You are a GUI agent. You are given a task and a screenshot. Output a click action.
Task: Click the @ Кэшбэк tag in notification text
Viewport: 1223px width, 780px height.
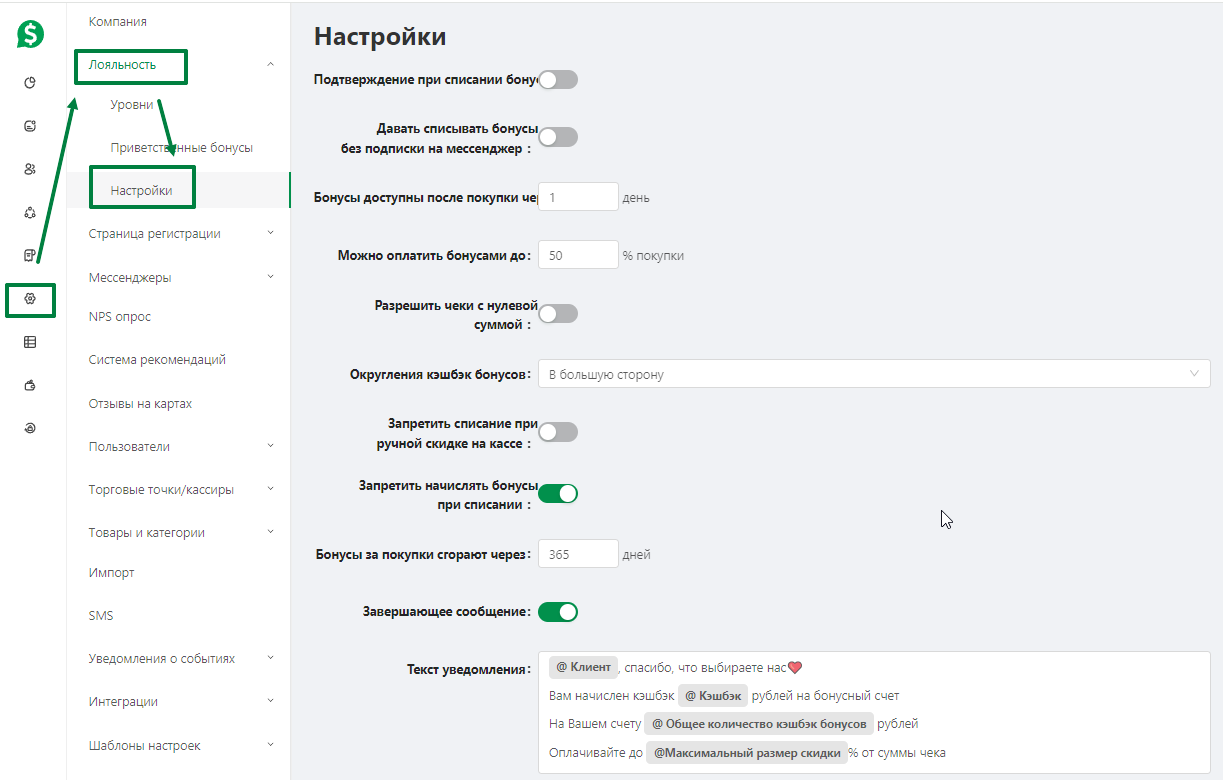point(713,695)
